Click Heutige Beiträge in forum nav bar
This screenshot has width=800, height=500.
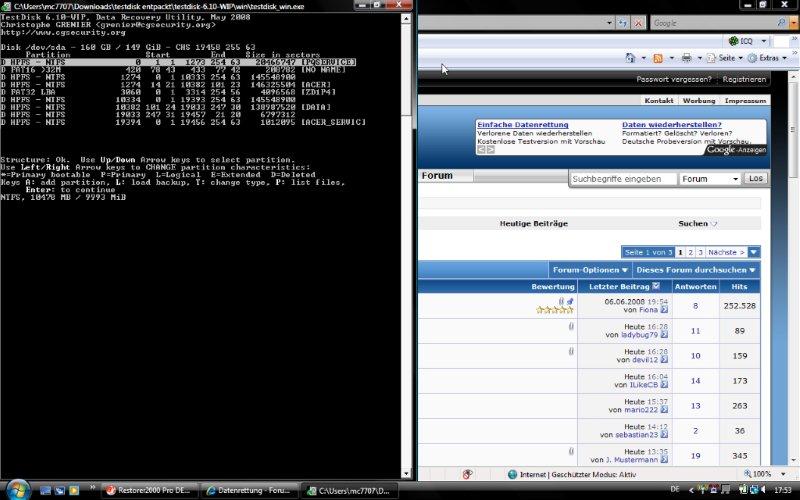534,223
